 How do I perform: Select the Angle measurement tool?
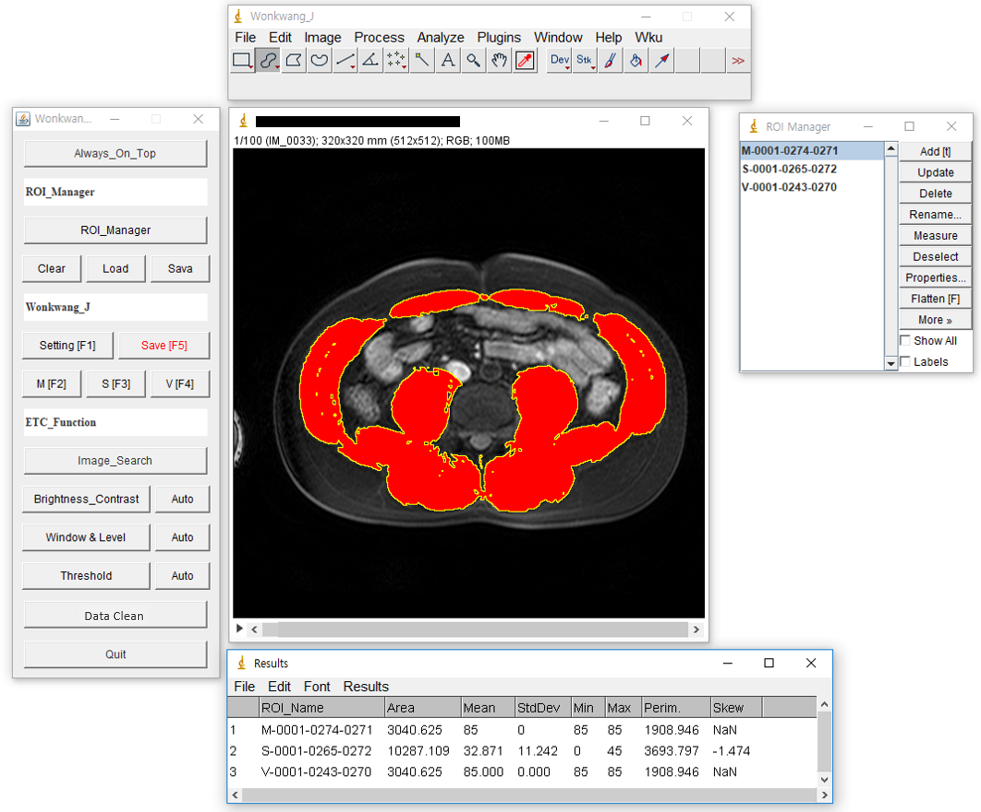[370, 61]
